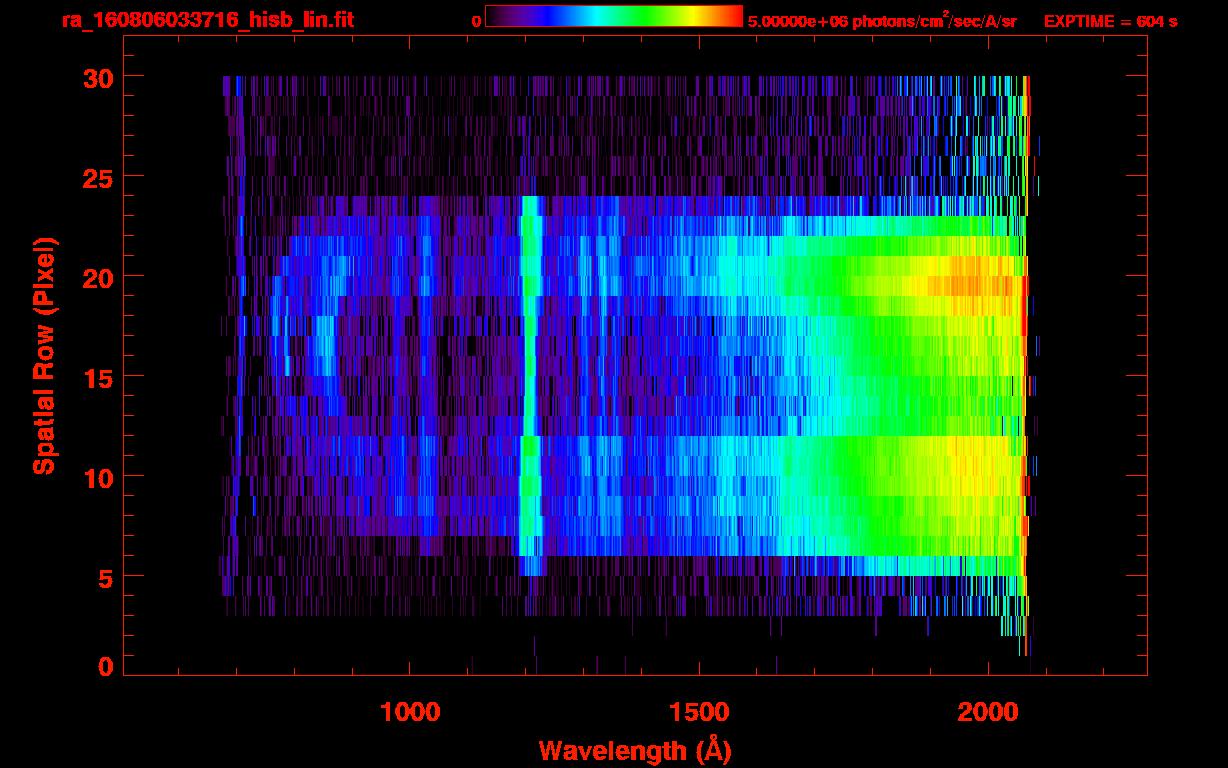Click the 1500 wavelength tick label
This screenshot has width=1228, height=768.
click(698, 712)
